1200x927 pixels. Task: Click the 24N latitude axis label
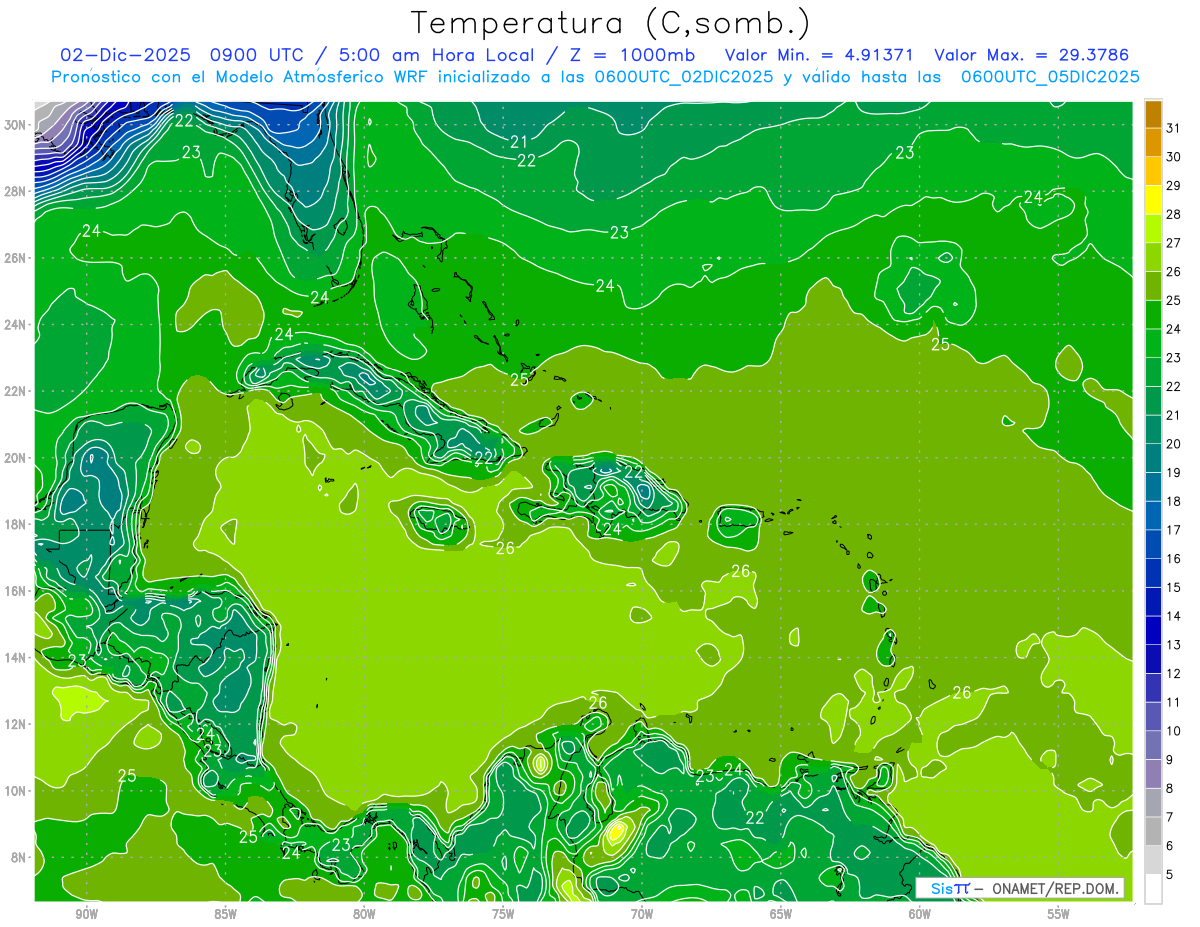coord(16,325)
